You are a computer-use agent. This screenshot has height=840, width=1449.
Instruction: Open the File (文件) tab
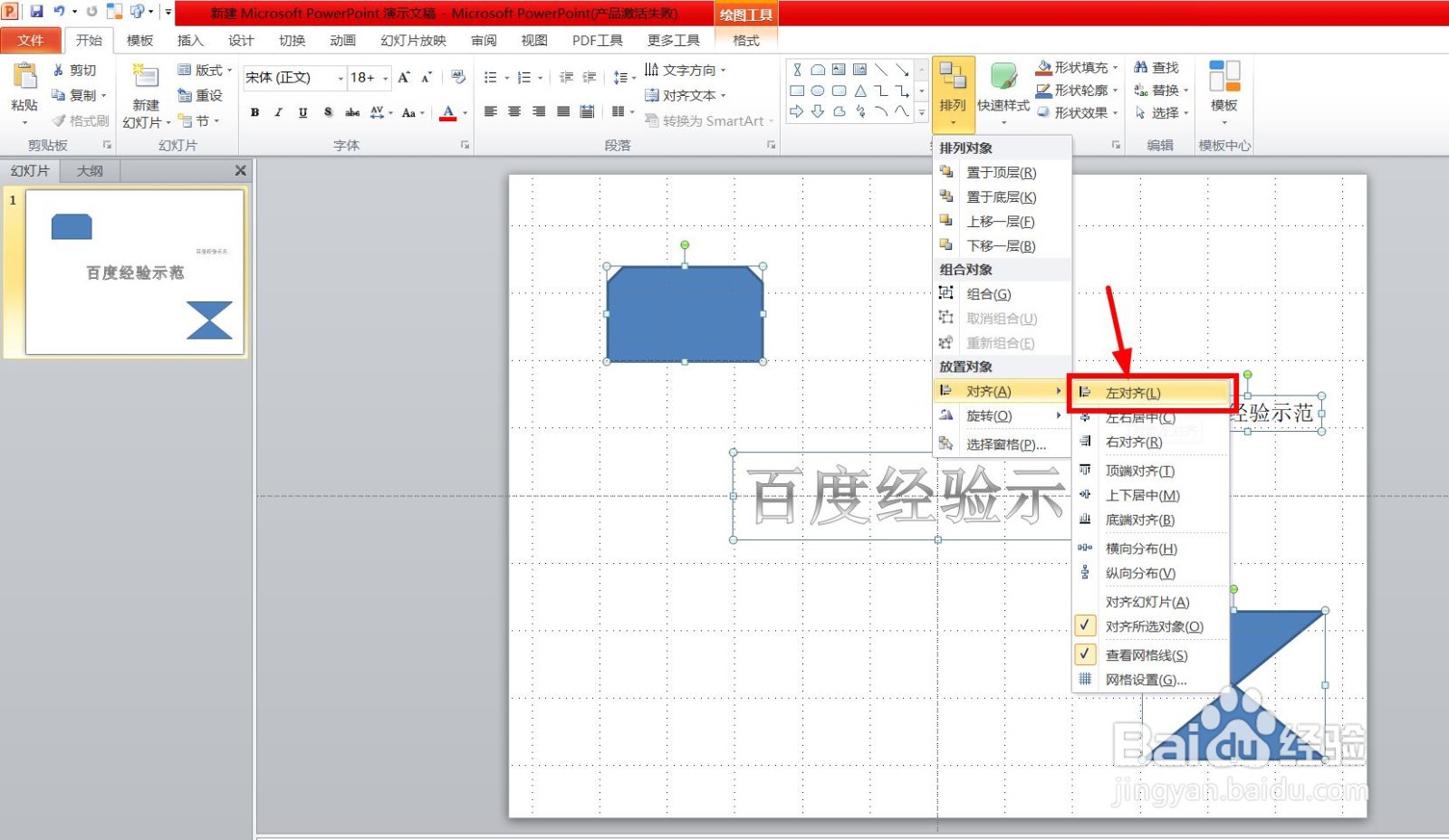(x=31, y=41)
